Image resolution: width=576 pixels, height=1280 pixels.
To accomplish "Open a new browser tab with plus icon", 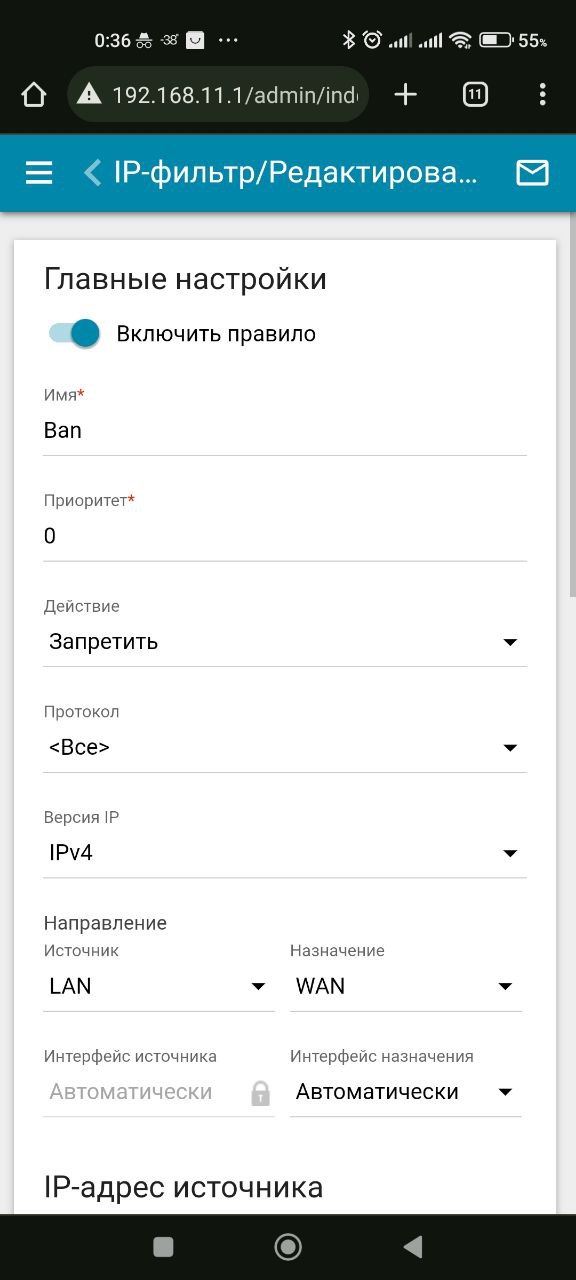I will (x=405, y=95).
